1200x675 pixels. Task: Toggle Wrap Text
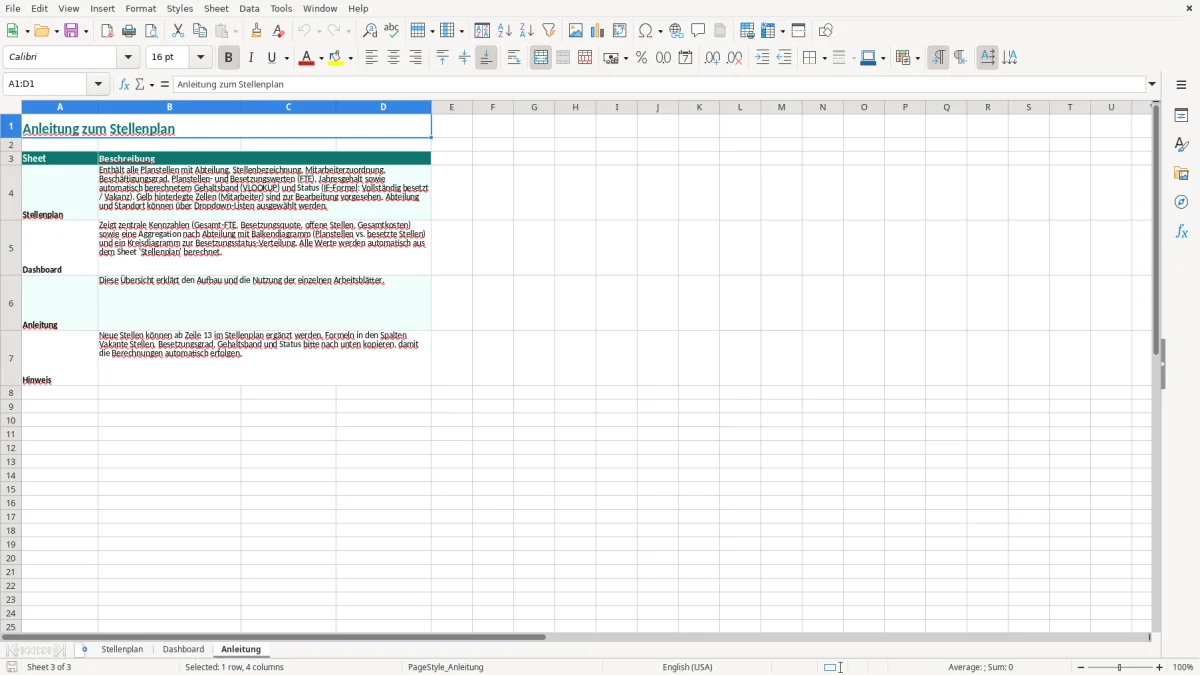(514, 58)
